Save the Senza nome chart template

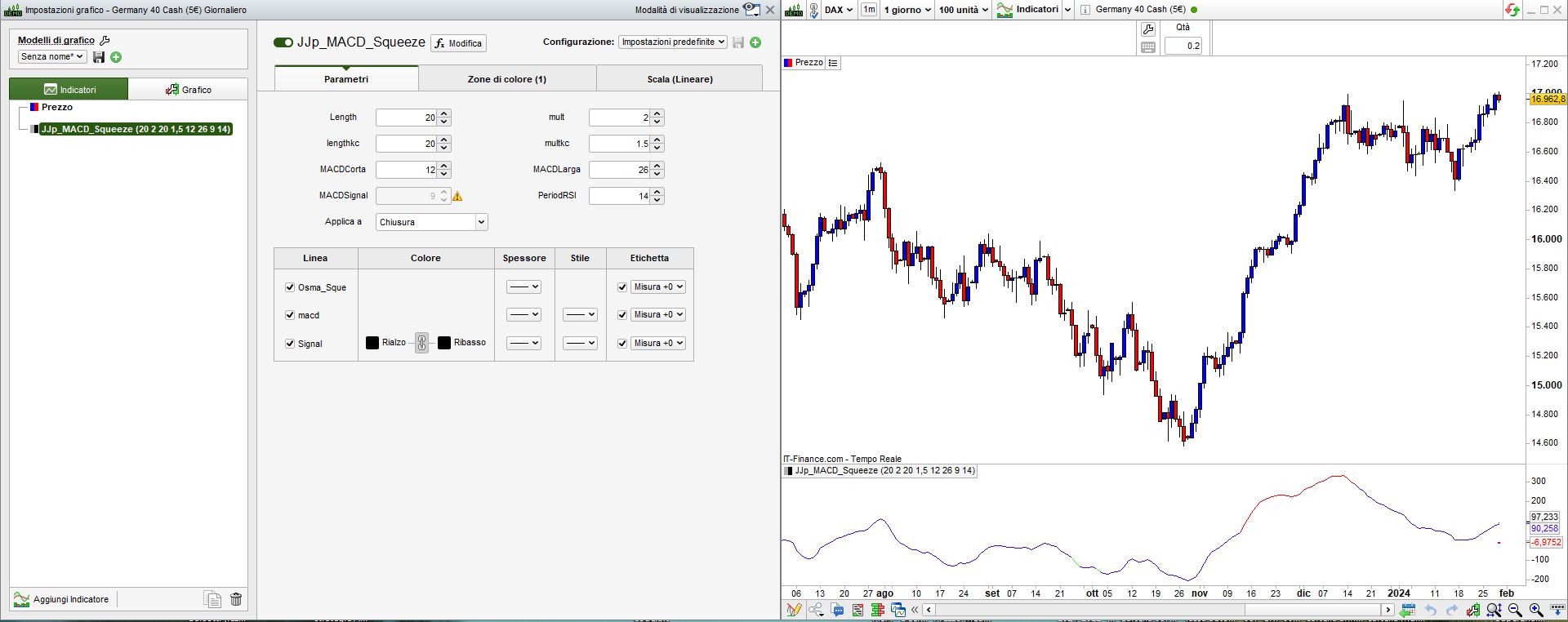click(x=99, y=57)
